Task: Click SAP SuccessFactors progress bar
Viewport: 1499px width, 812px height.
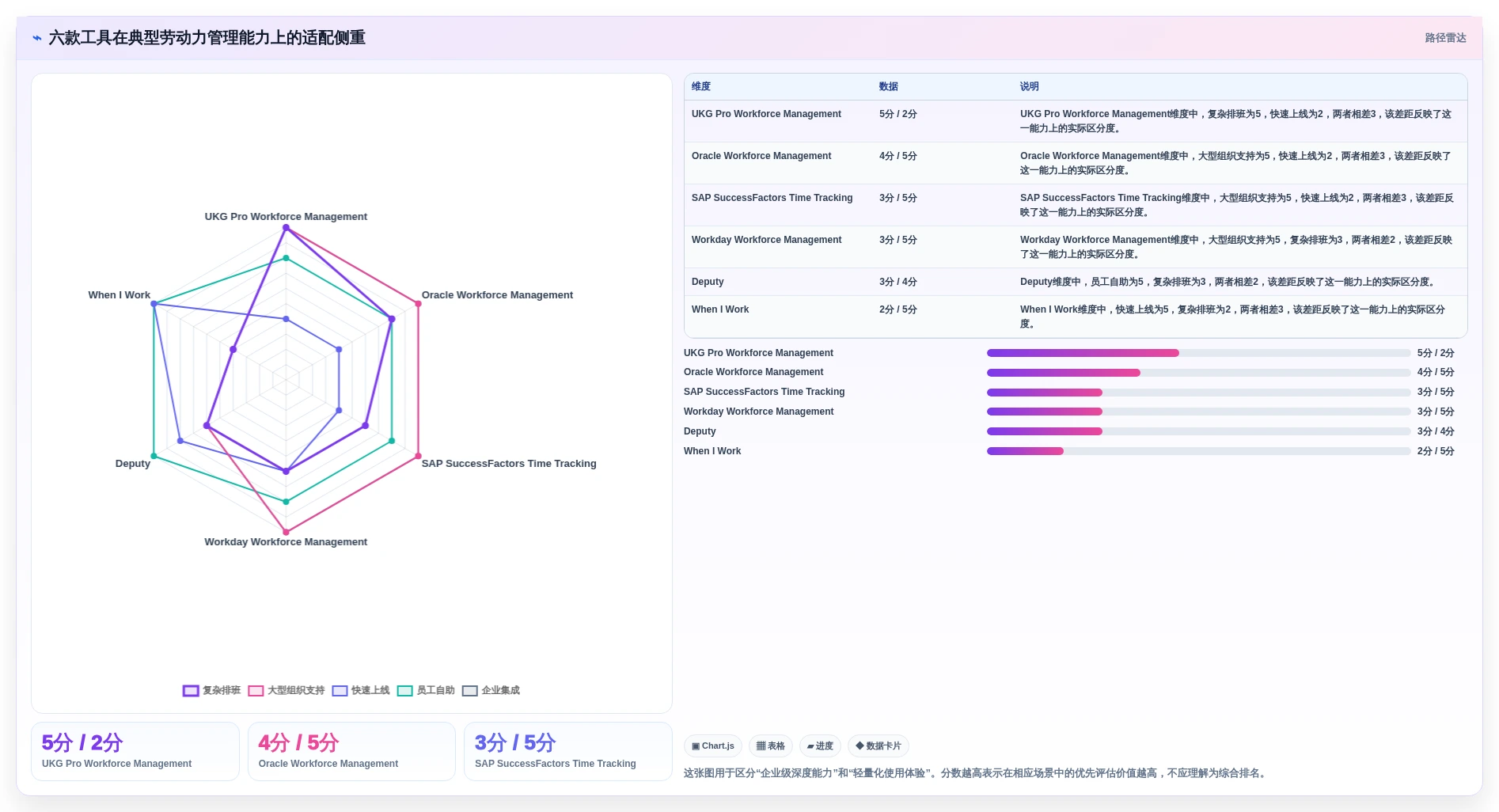Action: coord(1198,393)
